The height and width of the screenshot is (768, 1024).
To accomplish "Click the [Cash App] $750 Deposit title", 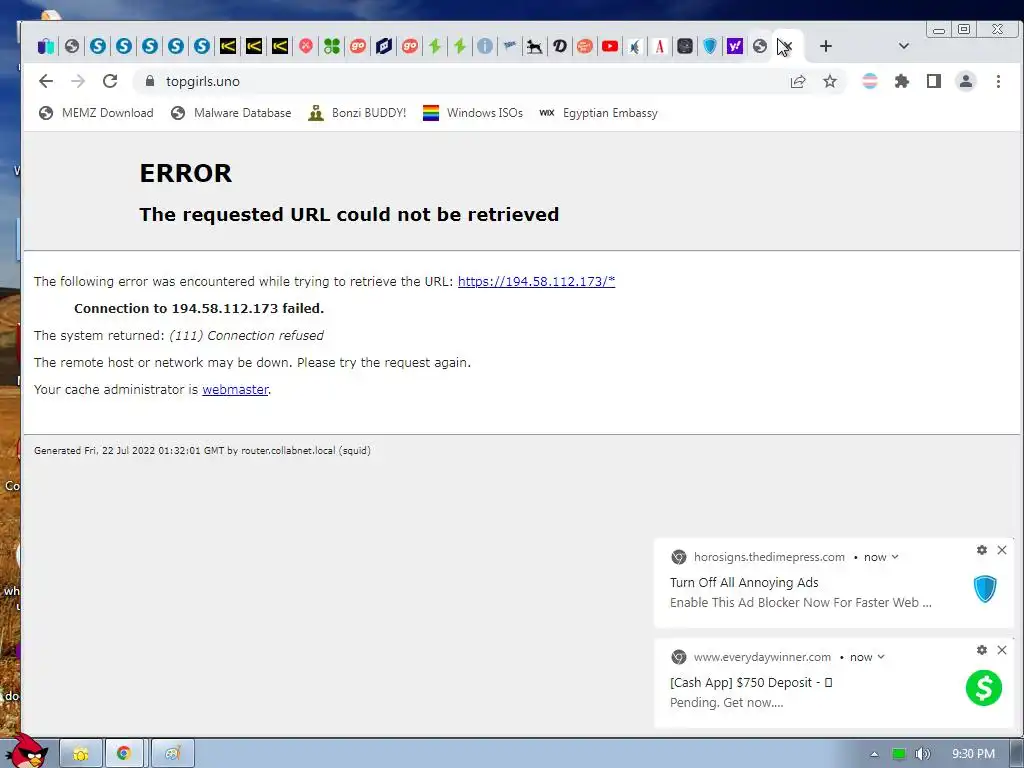I will 751,682.
